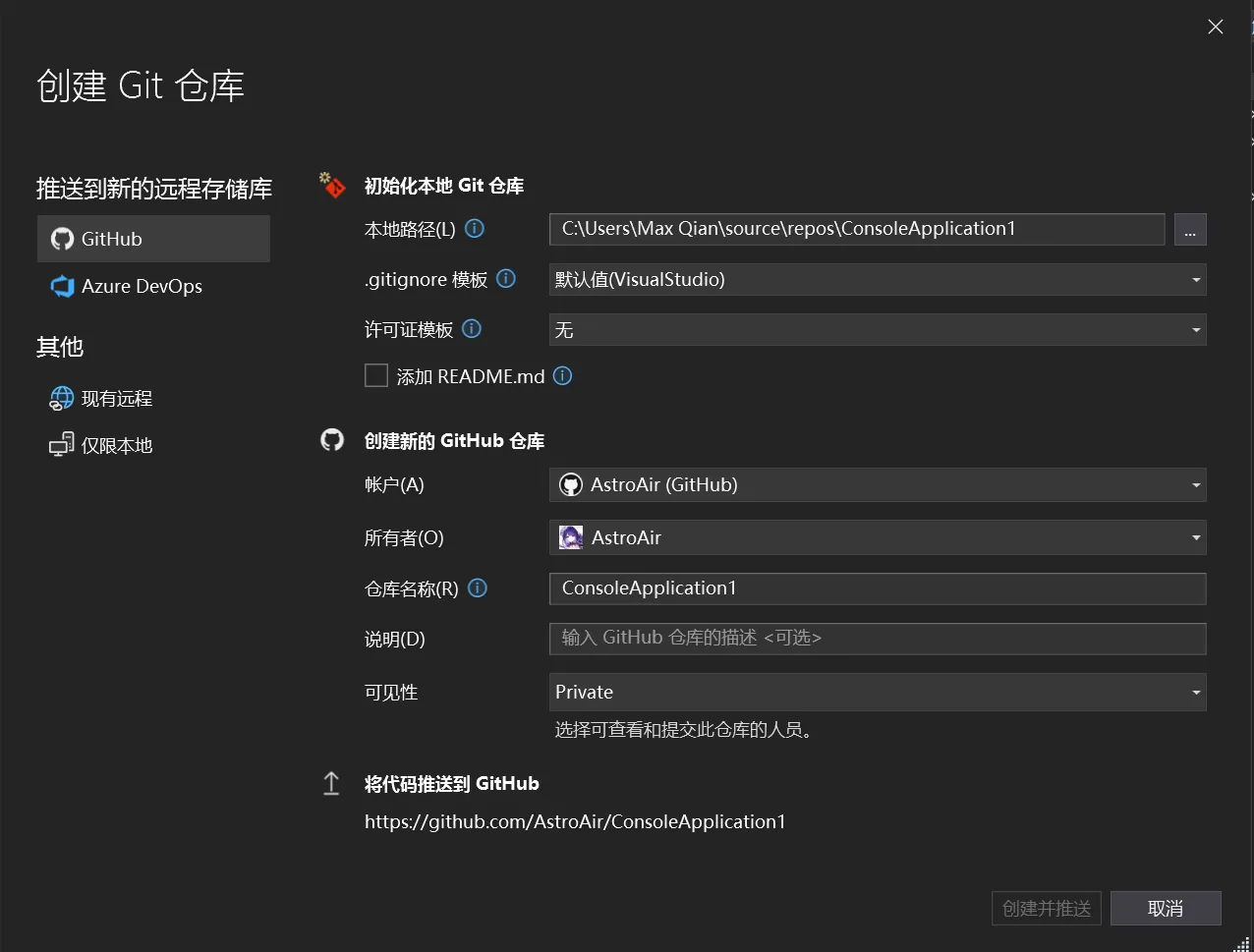The height and width of the screenshot is (952, 1254).
Task: Choose 仅限本地 in the sidebar
Action: (117, 446)
